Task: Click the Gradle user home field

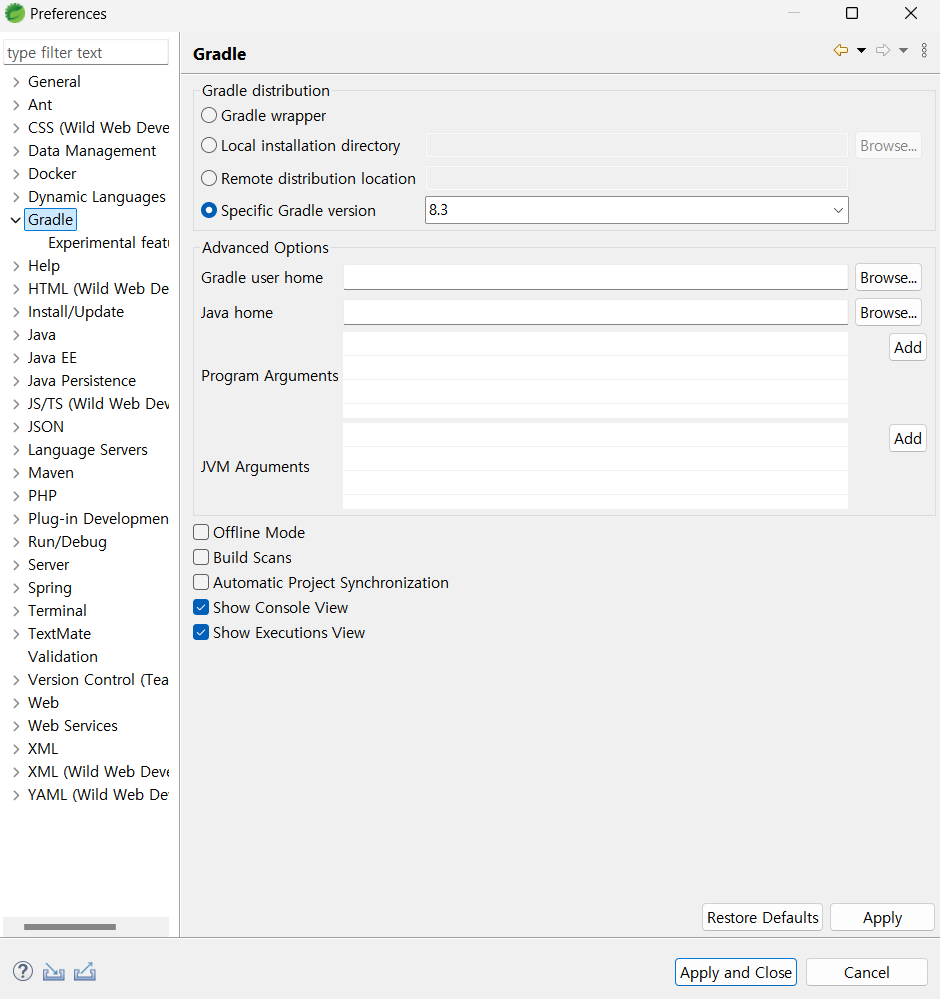Action: [x=595, y=277]
